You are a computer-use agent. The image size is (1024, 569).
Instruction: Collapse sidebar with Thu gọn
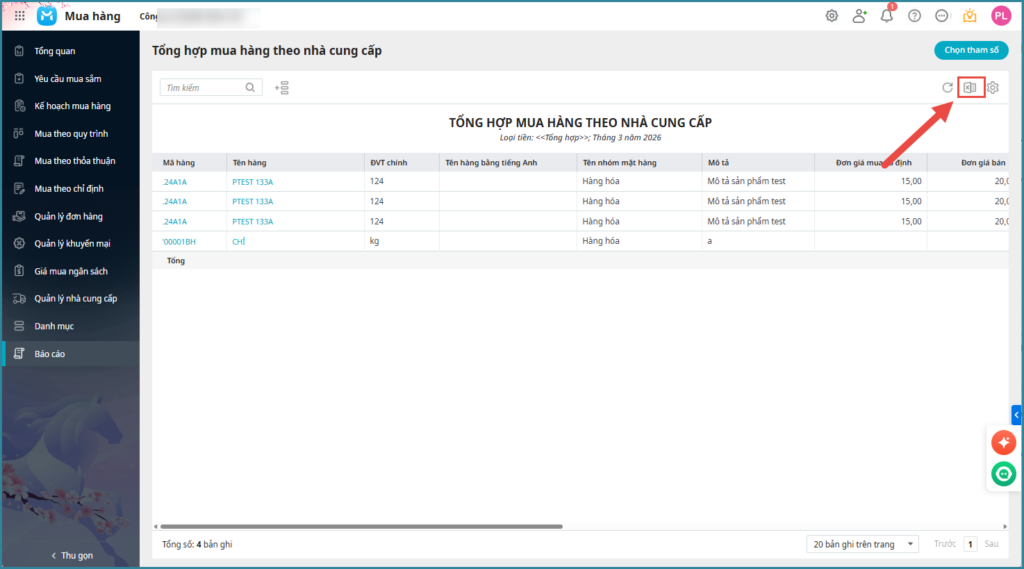point(72,555)
